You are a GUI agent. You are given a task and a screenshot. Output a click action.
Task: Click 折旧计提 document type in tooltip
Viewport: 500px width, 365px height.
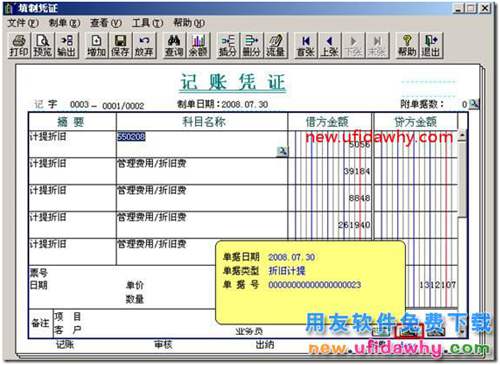(287, 271)
